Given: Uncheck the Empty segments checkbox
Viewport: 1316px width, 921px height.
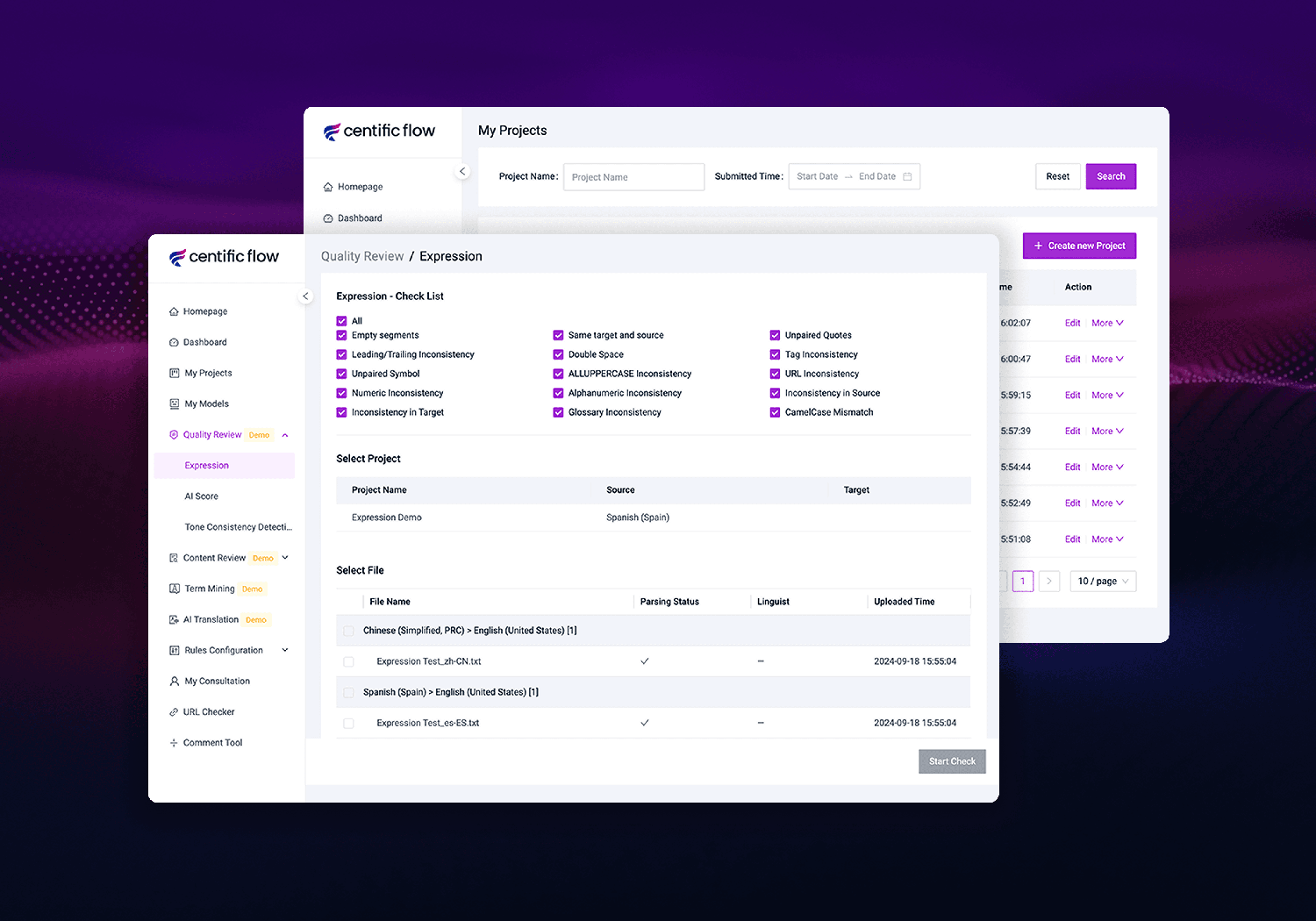Looking at the screenshot, I should pyautogui.click(x=341, y=335).
